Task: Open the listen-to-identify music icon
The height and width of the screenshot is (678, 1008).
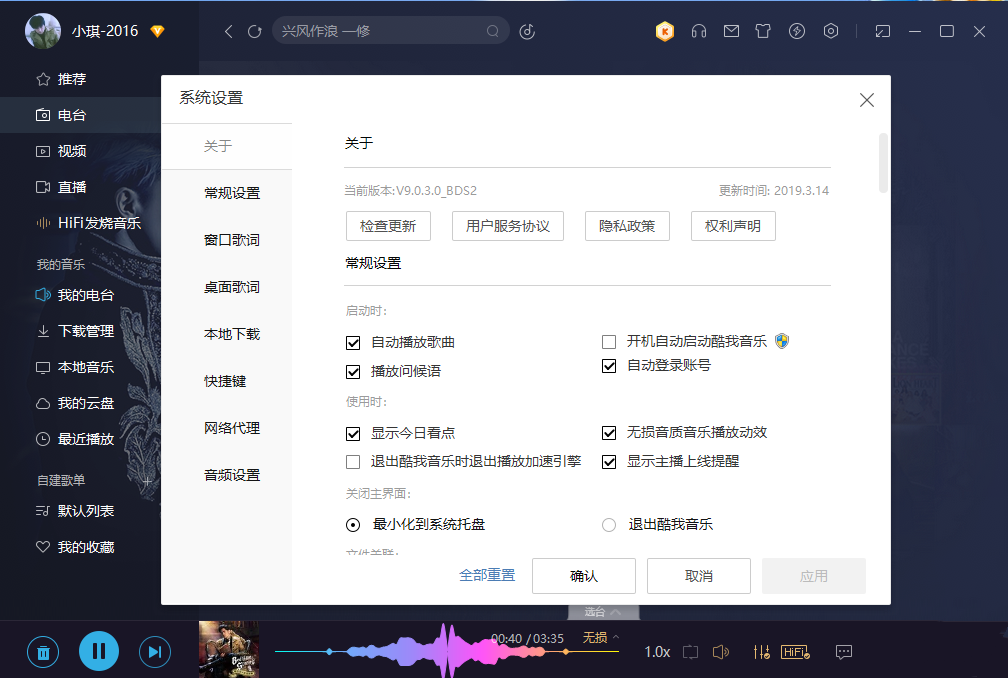Action: pyautogui.click(x=527, y=31)
